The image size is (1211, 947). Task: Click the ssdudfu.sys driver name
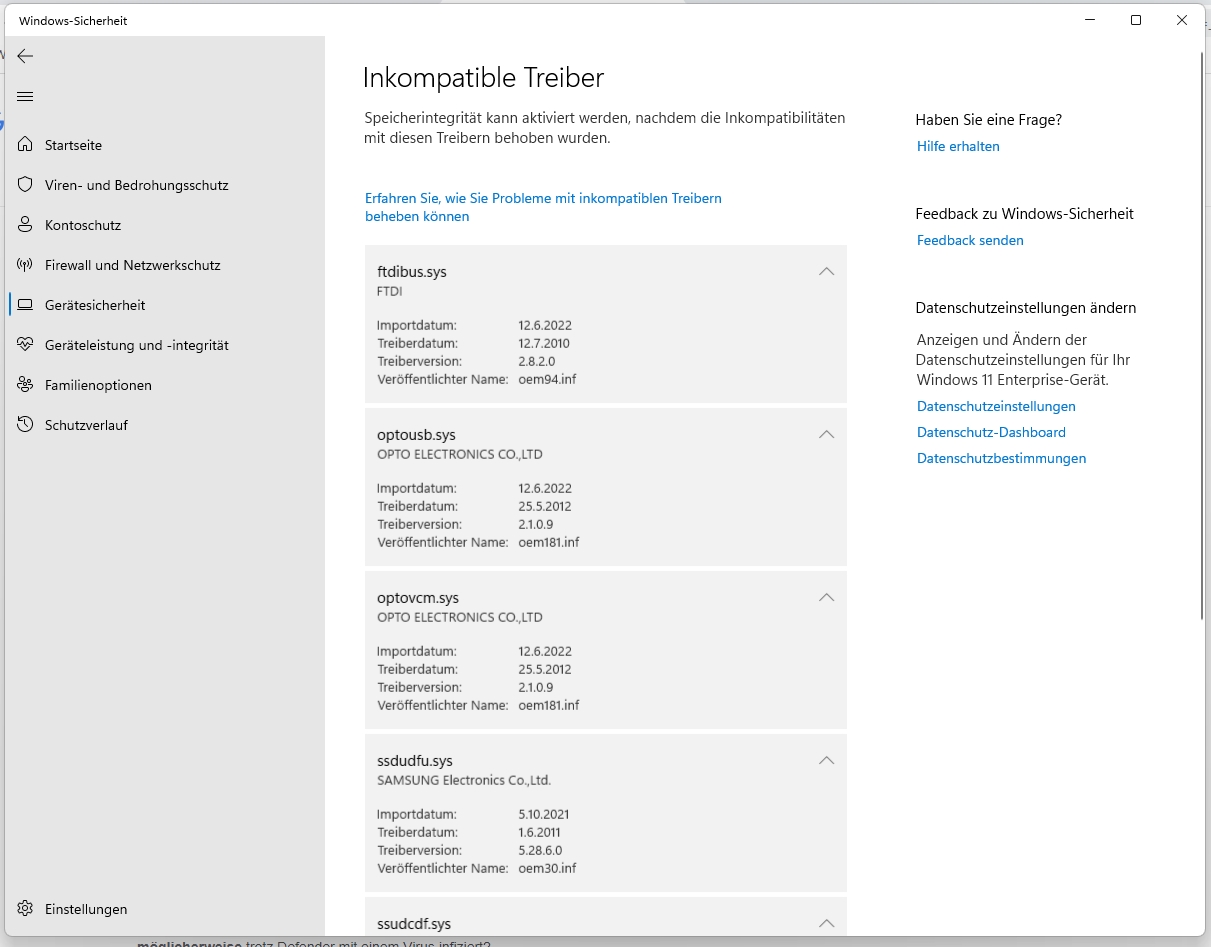[415, 761]
